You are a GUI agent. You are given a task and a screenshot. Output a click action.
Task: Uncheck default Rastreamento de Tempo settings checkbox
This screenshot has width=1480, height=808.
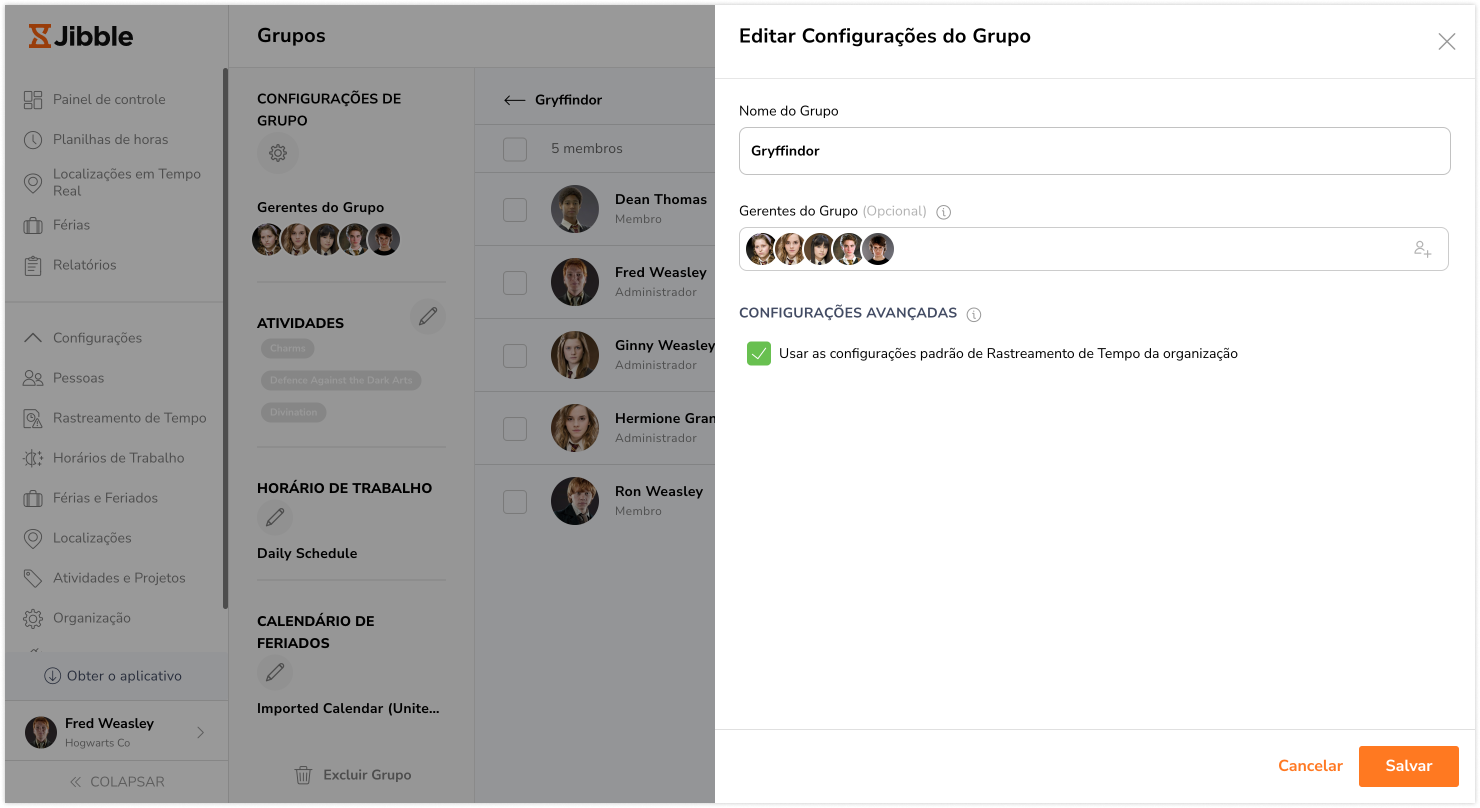click(x=759, y=353)
